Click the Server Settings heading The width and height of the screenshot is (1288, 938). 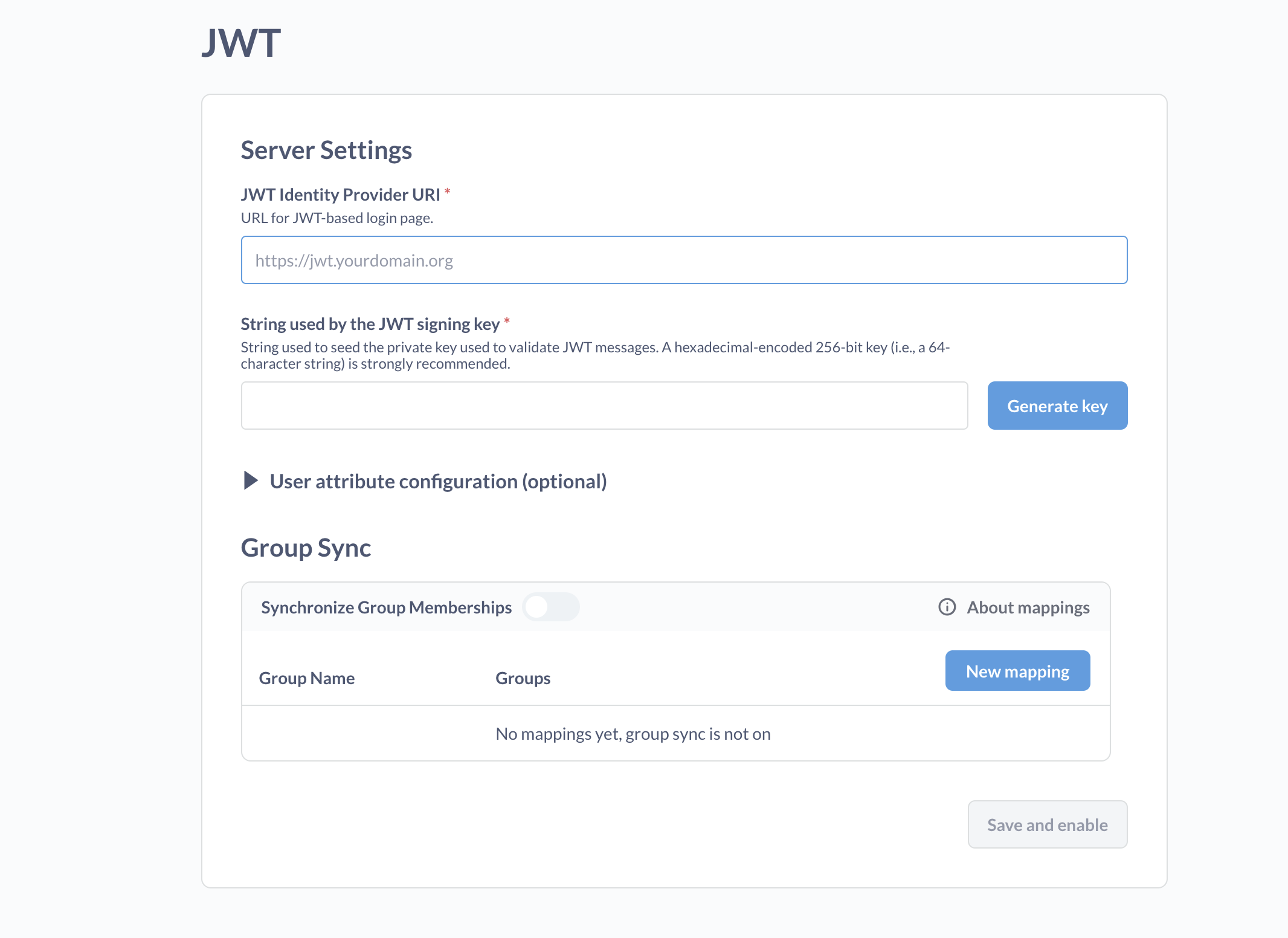(x=326, y=150)
